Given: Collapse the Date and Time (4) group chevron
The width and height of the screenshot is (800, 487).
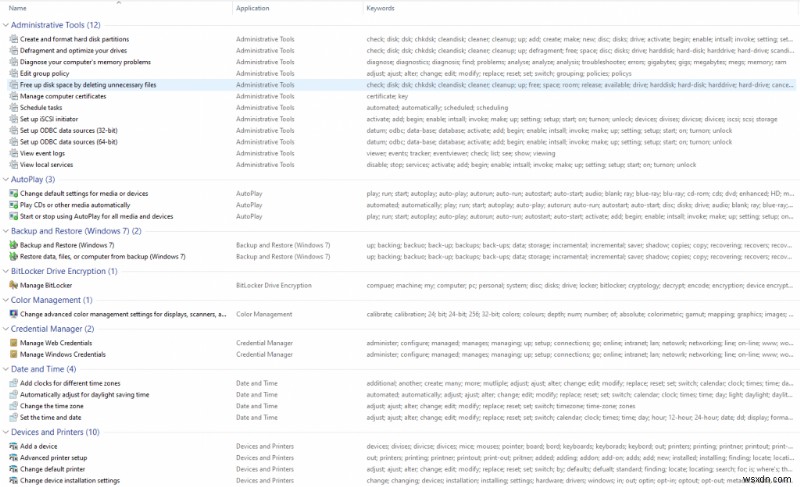Looking at the screenshot, I should click(6, 369).
